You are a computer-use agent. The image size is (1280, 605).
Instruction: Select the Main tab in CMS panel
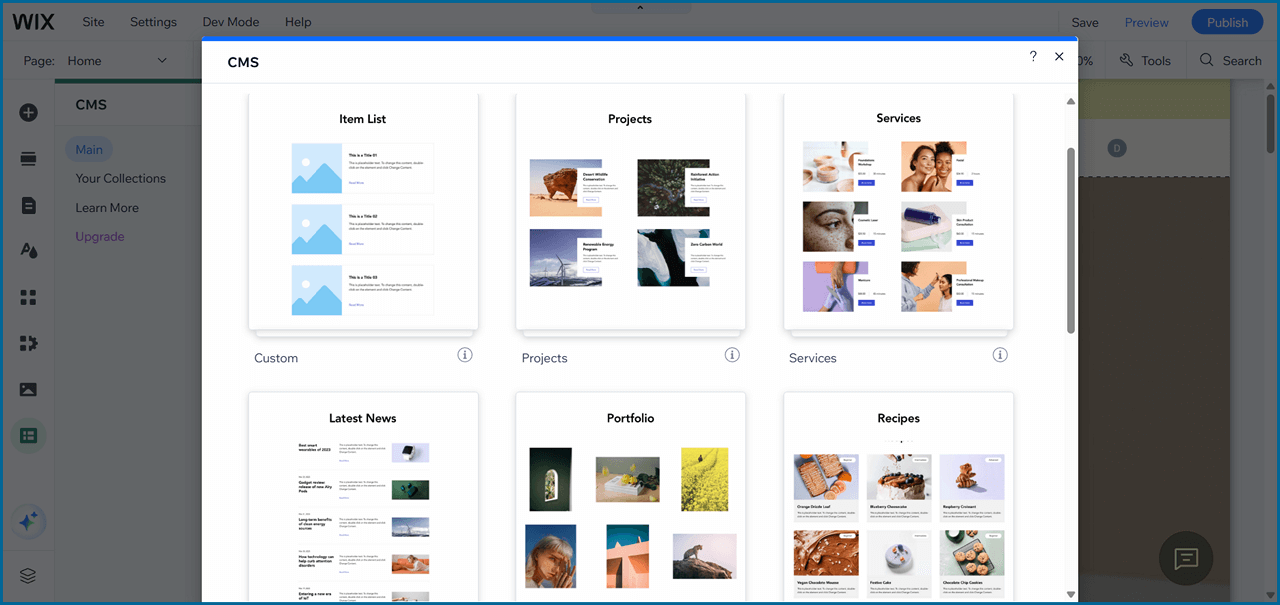[x=89, y=149]
